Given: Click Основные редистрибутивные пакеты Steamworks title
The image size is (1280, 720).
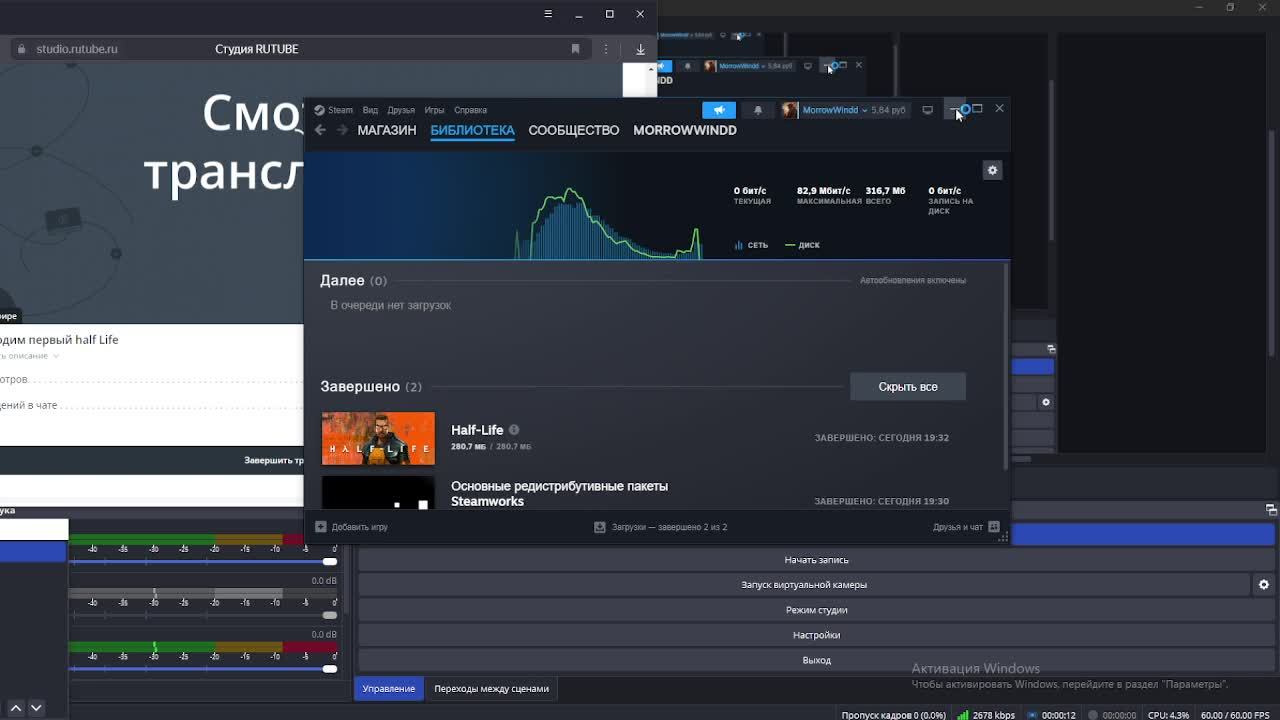Looking at the screenshot, I should click(x=559, y=494).
